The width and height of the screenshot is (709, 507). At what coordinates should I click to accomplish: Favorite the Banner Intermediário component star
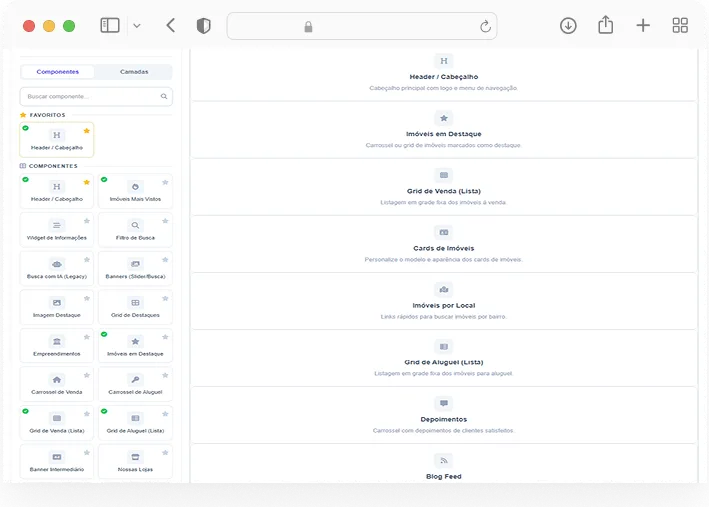click(86, 453)
